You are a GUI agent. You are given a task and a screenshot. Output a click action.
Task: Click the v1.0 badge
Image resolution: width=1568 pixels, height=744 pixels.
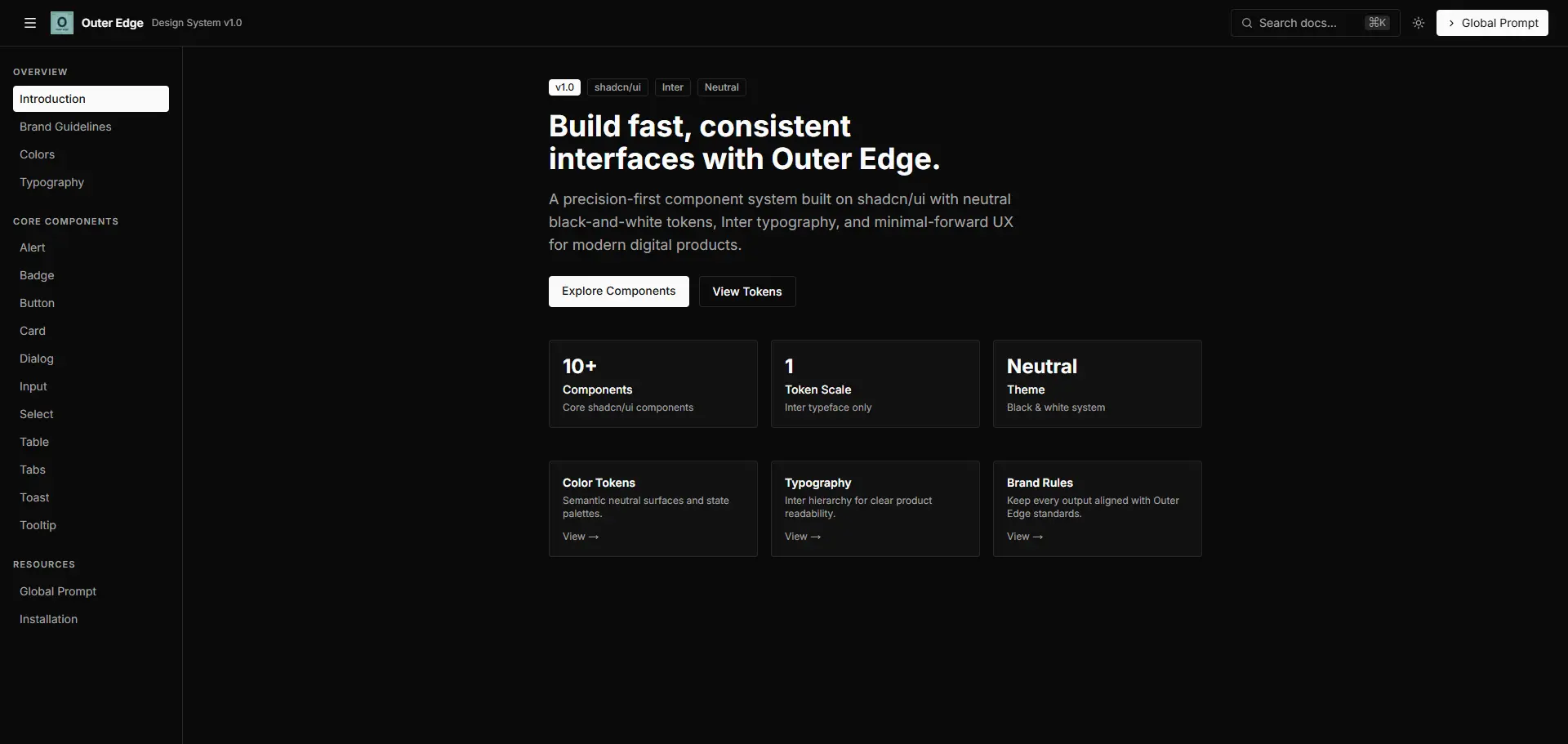point(564,87)
